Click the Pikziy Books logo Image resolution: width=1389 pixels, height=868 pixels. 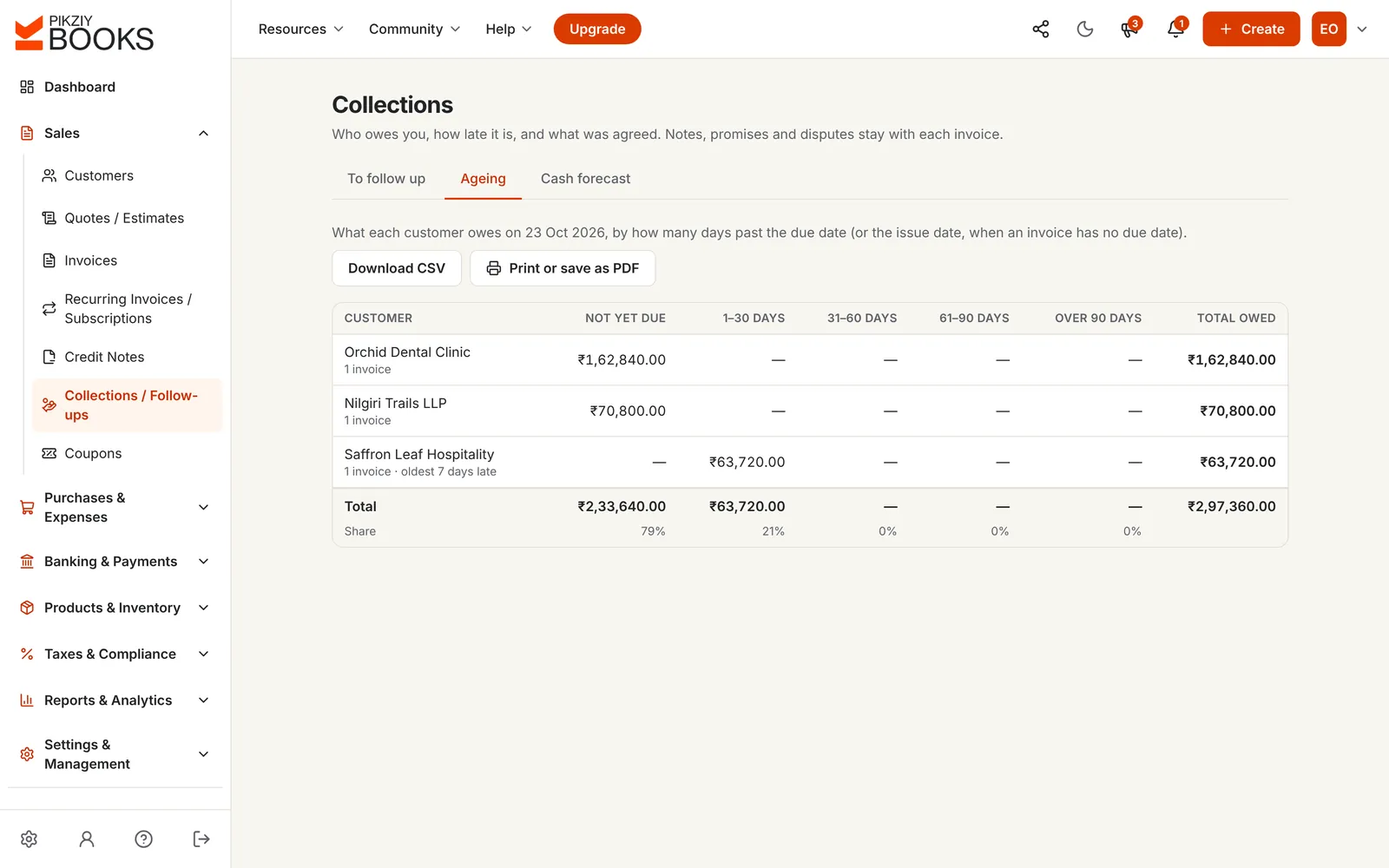[x=84, y=33]
